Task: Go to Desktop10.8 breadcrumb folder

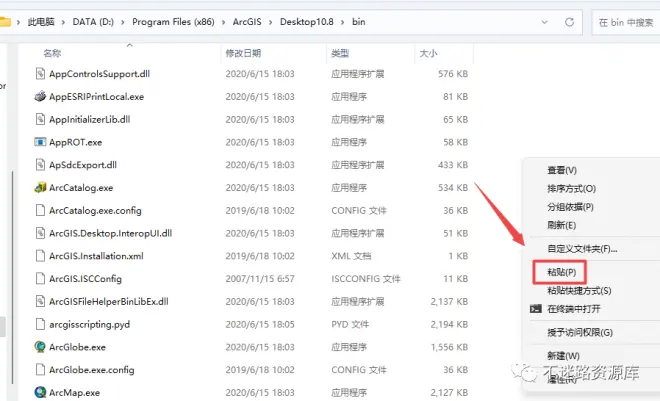Action: pos(306,22)
